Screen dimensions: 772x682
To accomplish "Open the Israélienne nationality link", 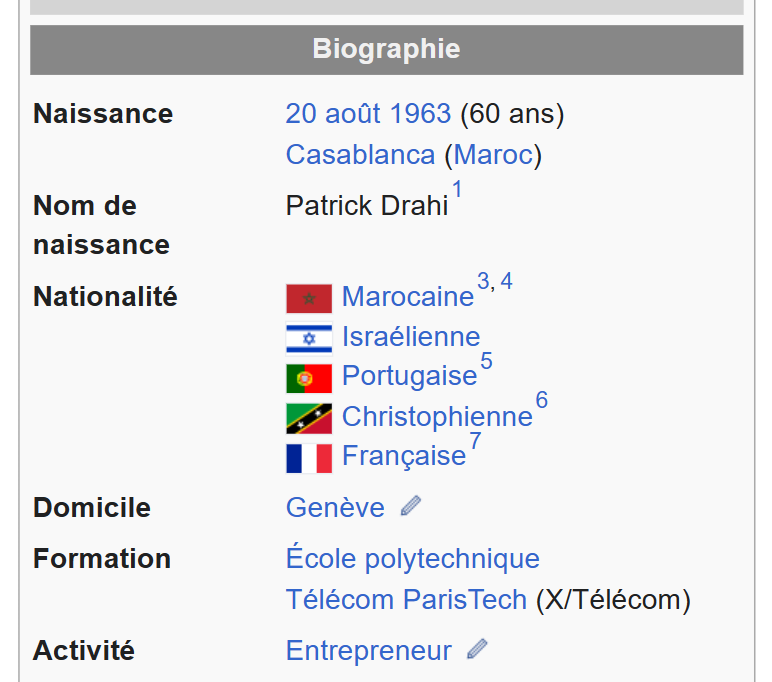I will pos(410,337).
